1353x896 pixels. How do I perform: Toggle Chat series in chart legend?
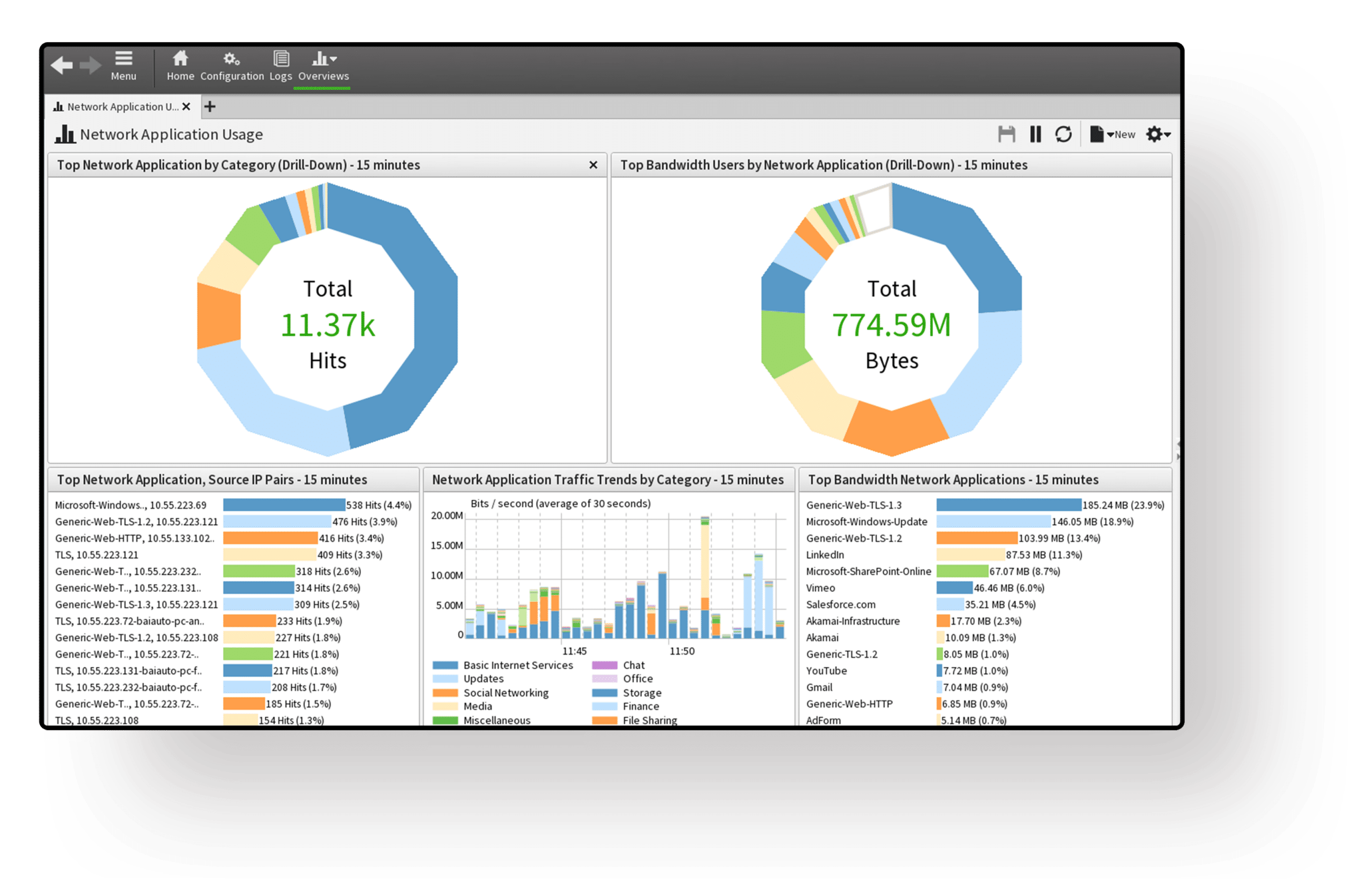(633, 665)
